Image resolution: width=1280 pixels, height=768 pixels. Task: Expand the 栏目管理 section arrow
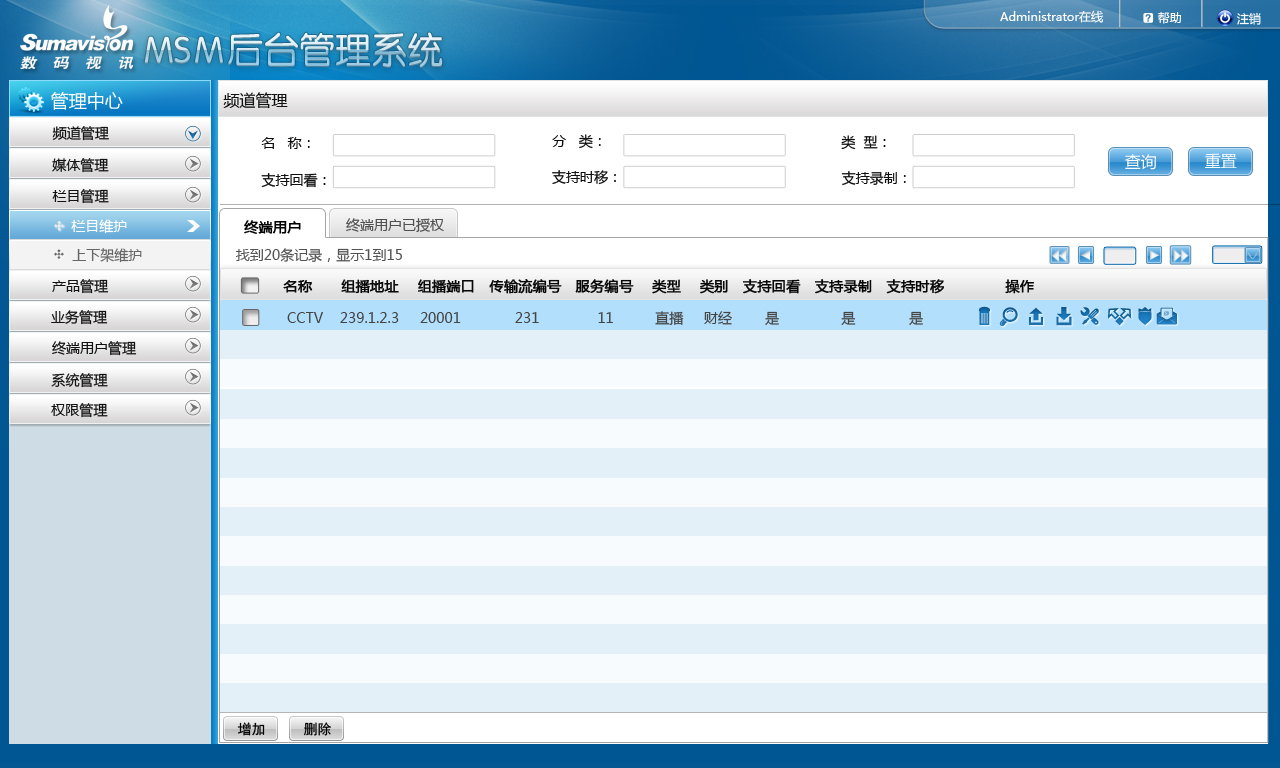[193, 194]
